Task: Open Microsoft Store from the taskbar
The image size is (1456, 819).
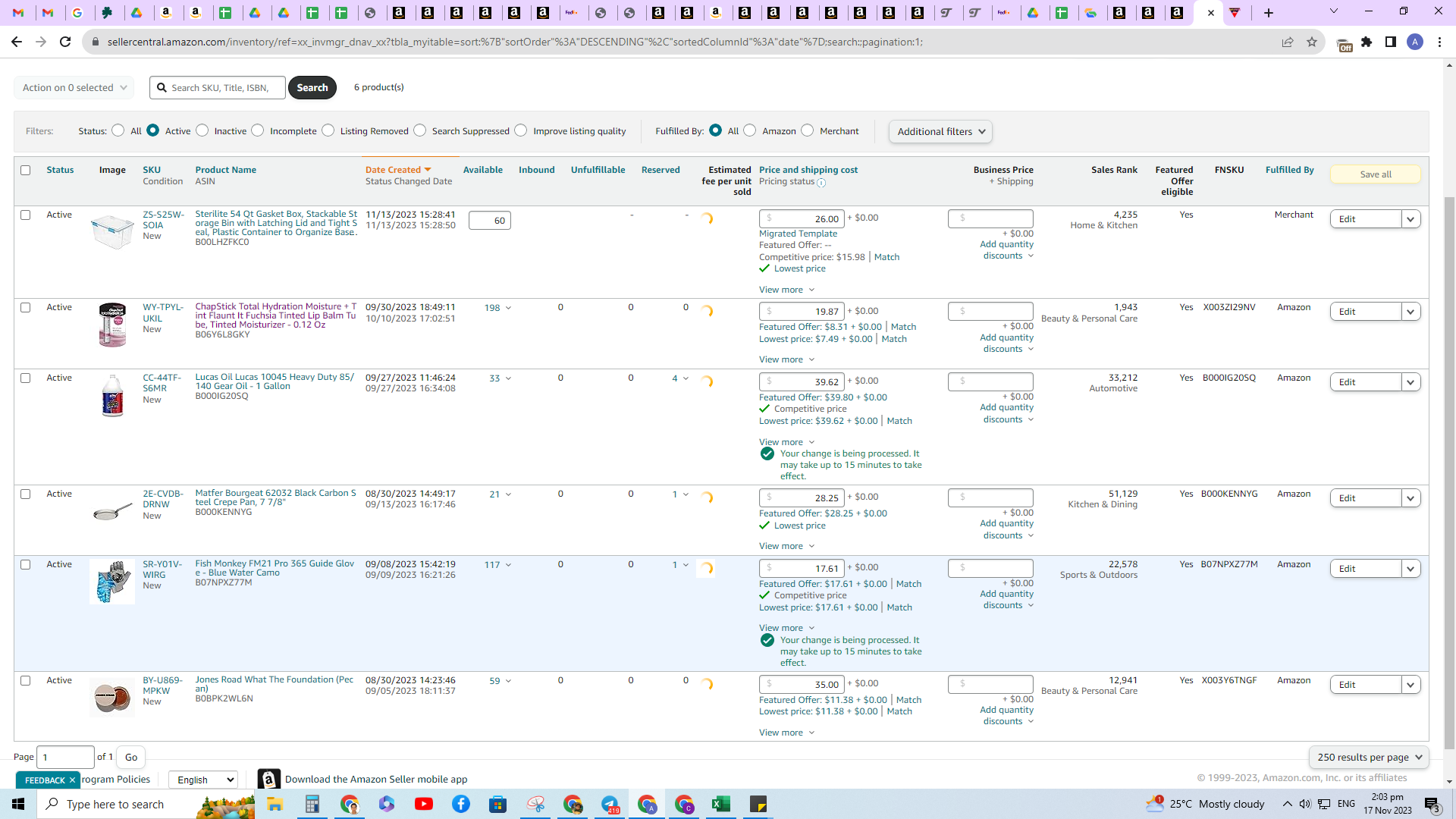Action: pos(498,804)
